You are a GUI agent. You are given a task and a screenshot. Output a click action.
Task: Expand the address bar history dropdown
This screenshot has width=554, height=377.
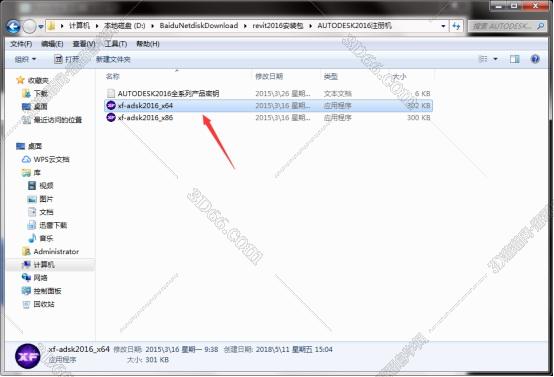click(443, 26)
